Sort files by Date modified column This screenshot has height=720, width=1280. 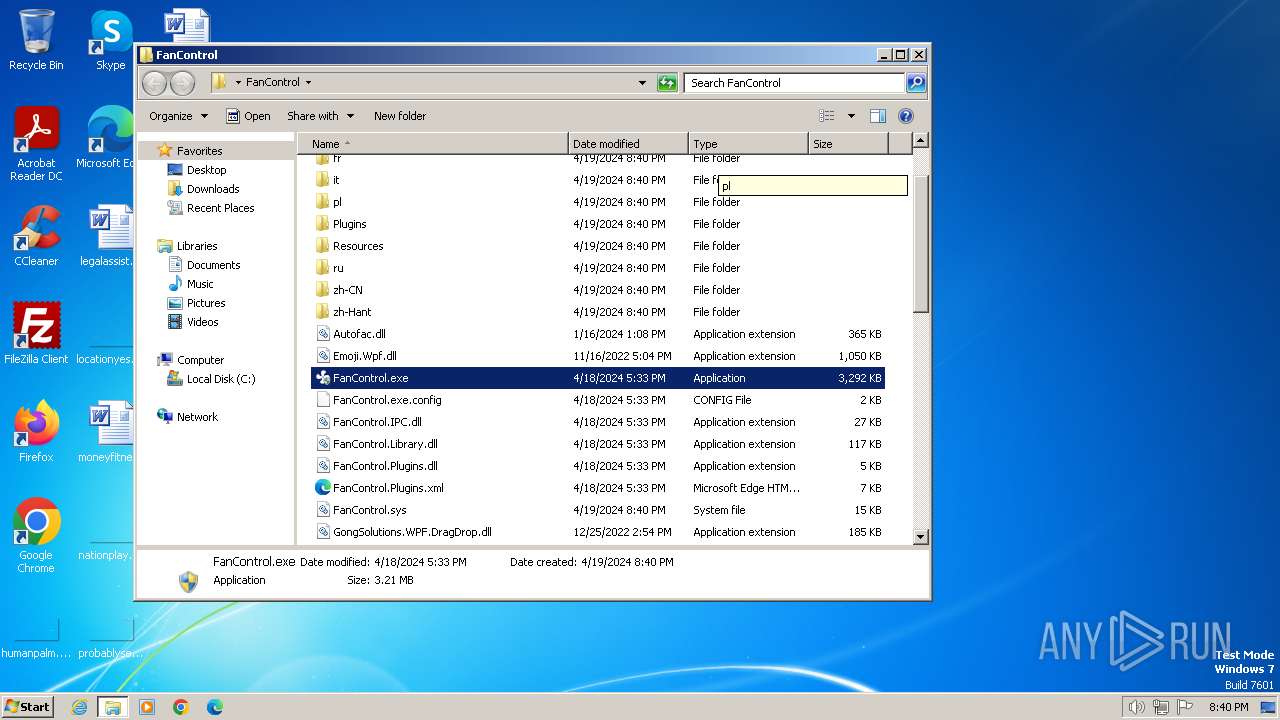click(x=628, y=144)
